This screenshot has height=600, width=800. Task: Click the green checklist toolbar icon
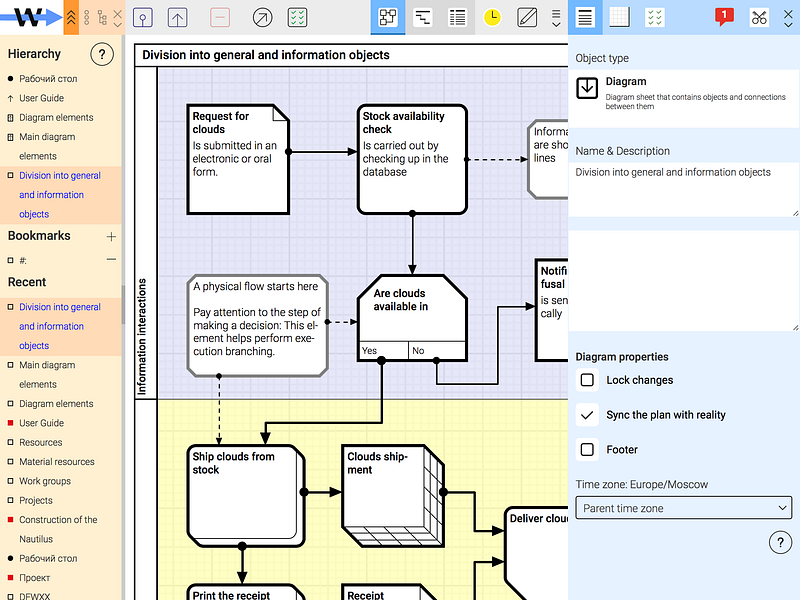[x=297, y=18]
